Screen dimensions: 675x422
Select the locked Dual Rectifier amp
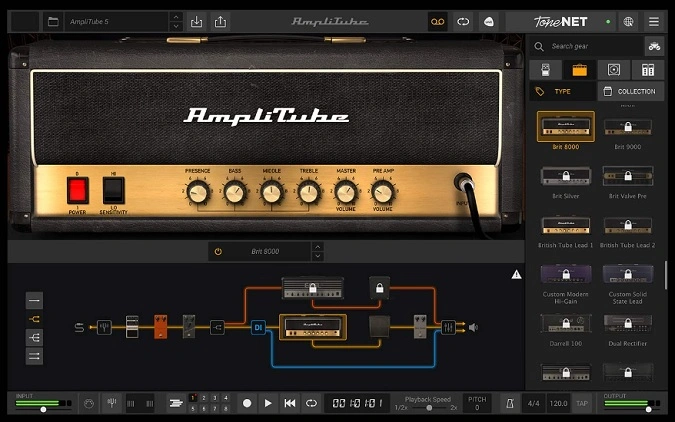(628, 323)
